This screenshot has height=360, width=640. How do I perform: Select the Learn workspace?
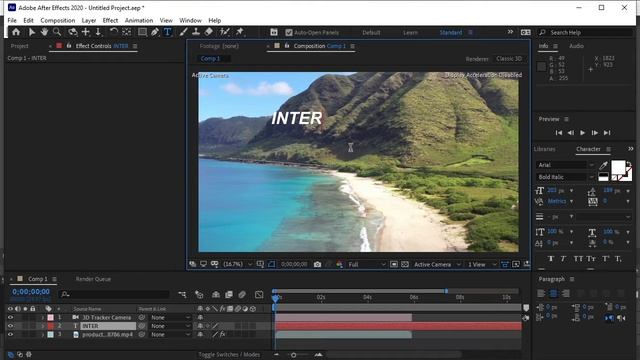[410, 32]
